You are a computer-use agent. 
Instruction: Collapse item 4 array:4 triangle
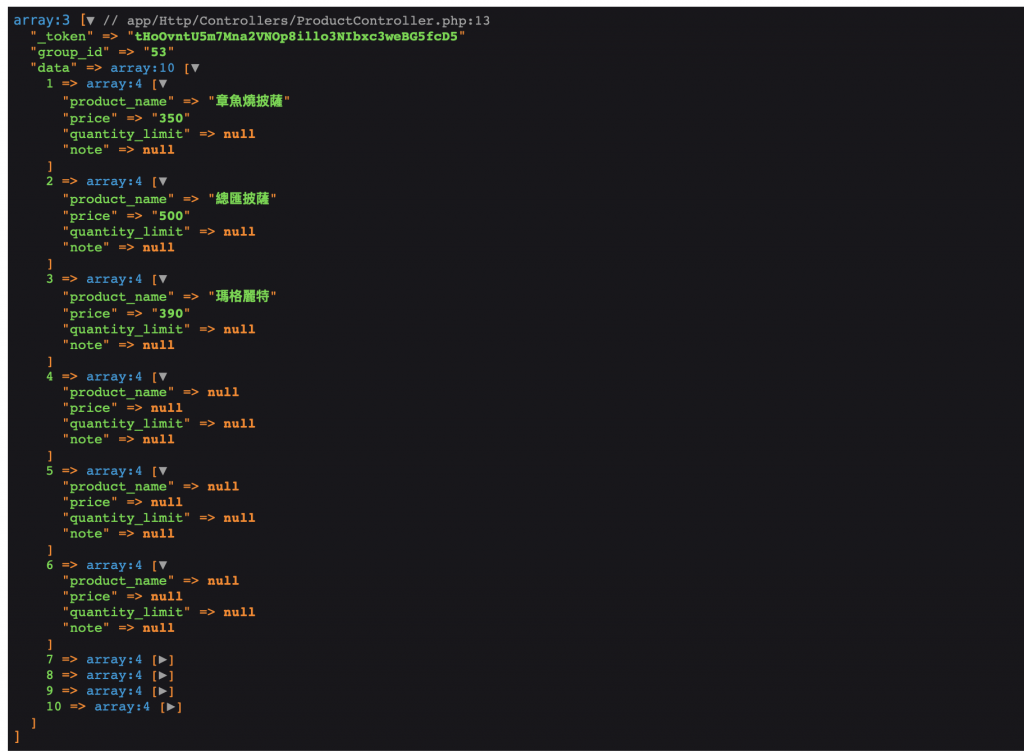coord(163,377)
